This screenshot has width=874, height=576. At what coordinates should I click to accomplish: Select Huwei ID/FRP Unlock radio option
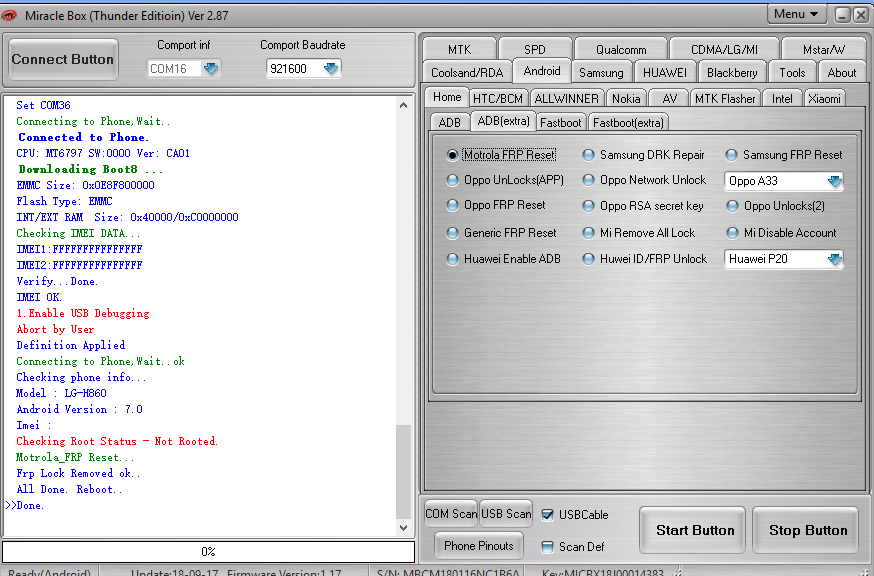tap(589, 259)
